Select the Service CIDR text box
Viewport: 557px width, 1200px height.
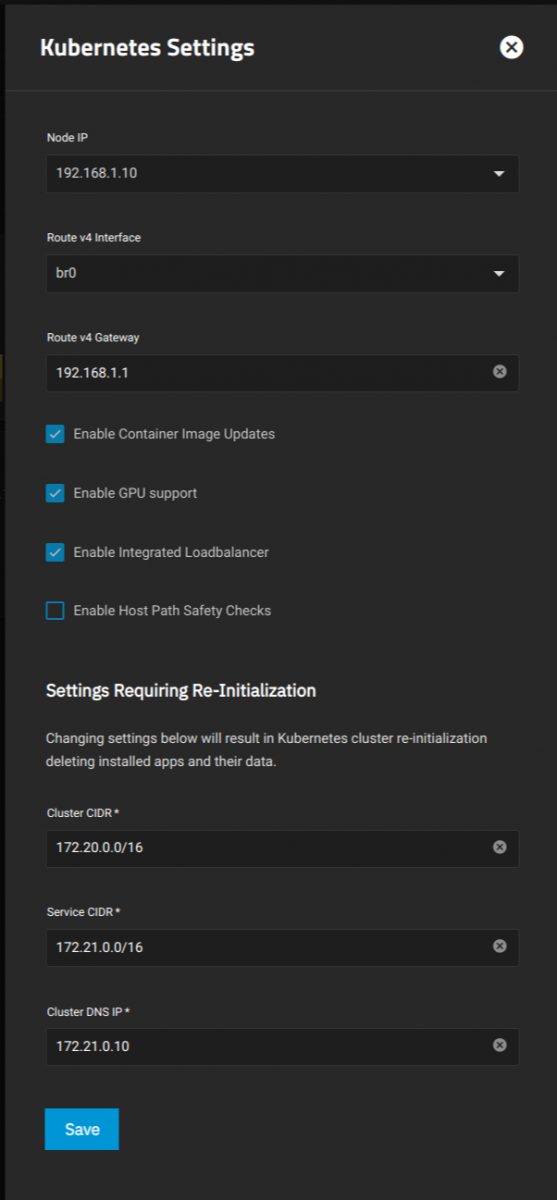pyautogui.click(x=267, y=946)
